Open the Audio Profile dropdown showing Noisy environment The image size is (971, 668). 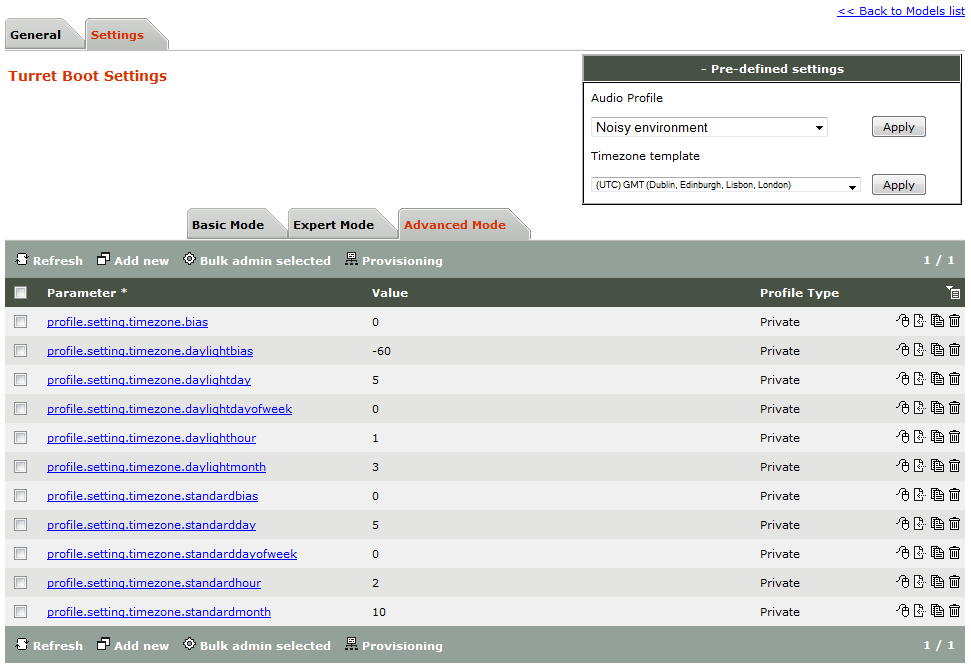[x=709, y=127]
